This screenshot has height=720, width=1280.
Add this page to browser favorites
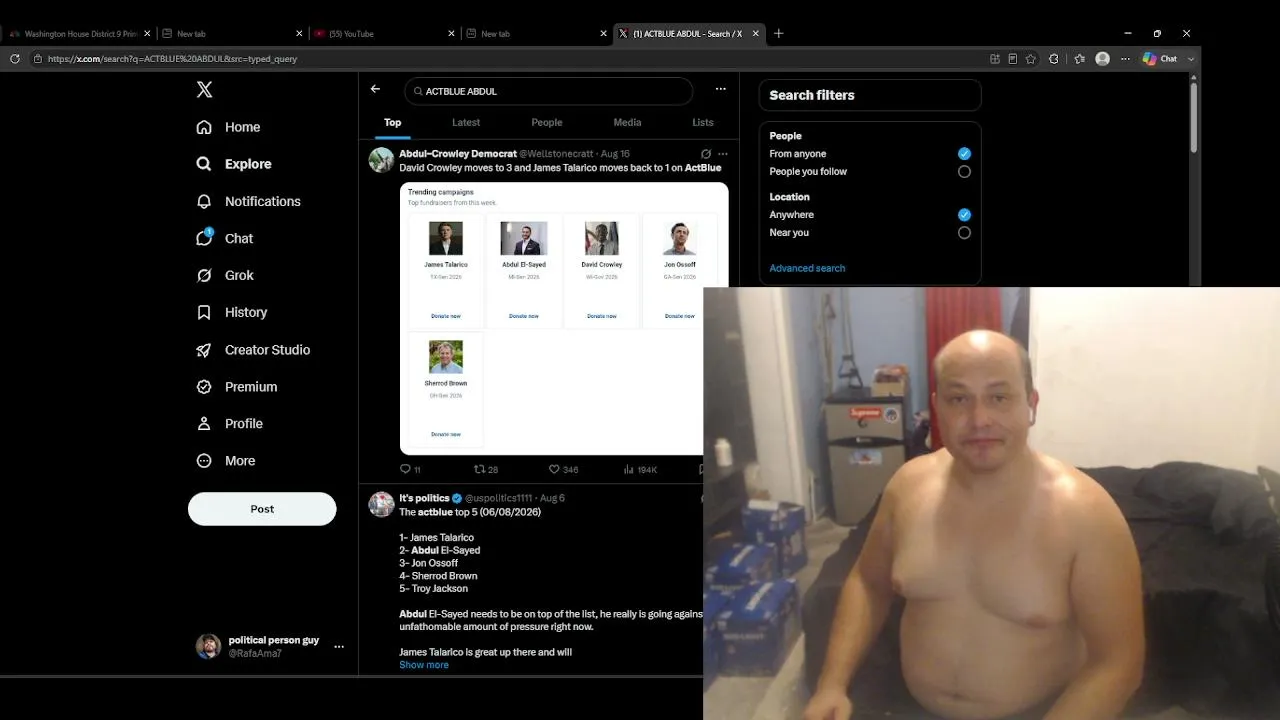[x=1031, y=59]
